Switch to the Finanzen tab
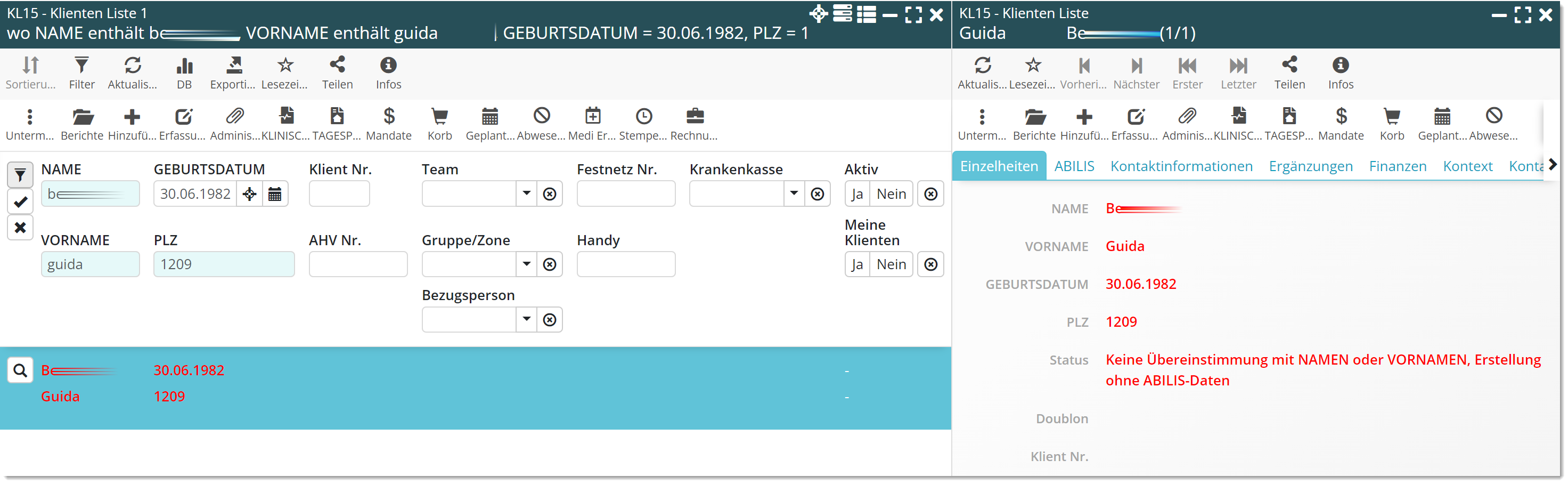 pos(1398,166)
